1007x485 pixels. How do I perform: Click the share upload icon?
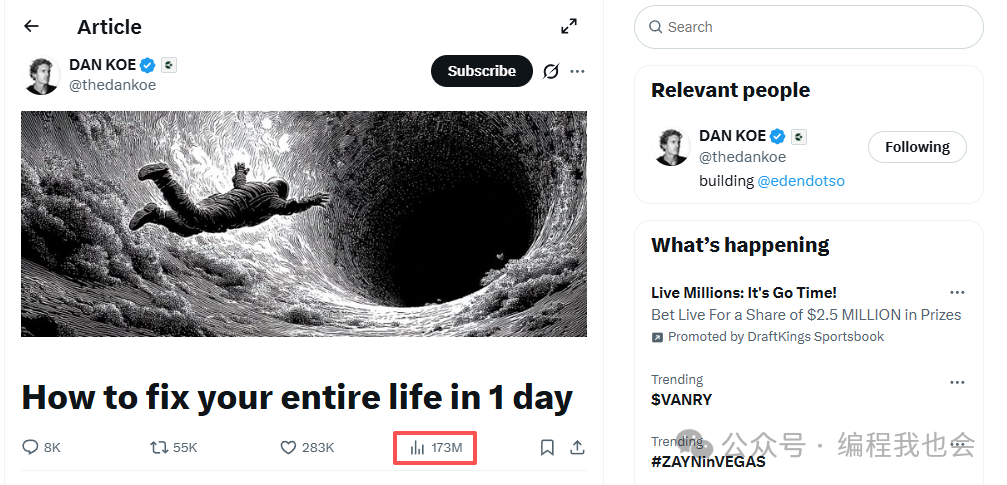(x=577, y=447)
